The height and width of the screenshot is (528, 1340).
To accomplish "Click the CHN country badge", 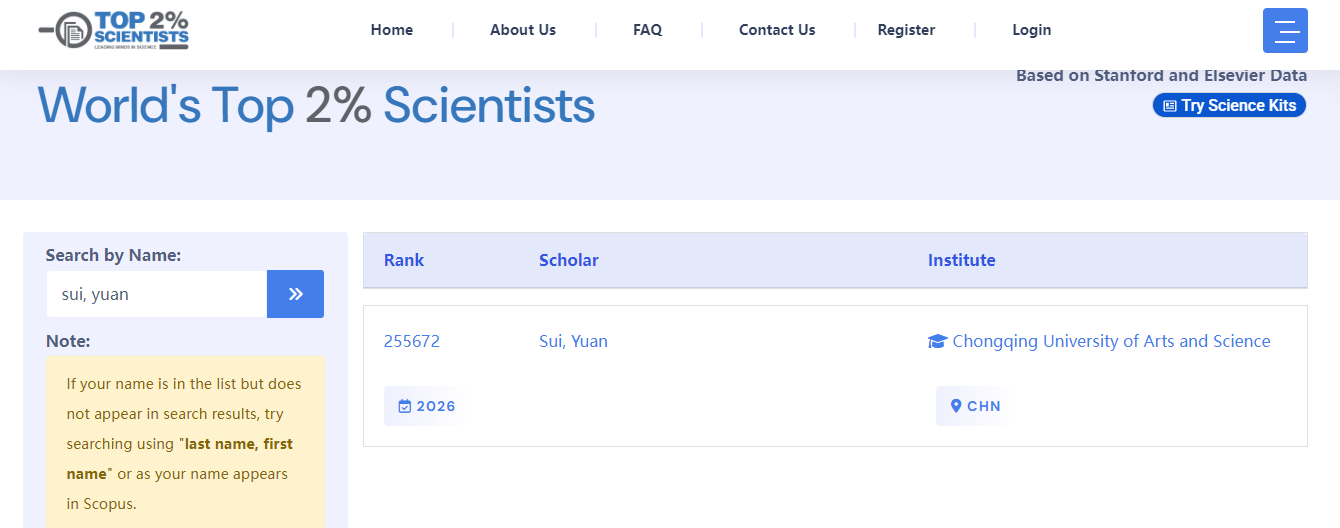I will 972,406.
